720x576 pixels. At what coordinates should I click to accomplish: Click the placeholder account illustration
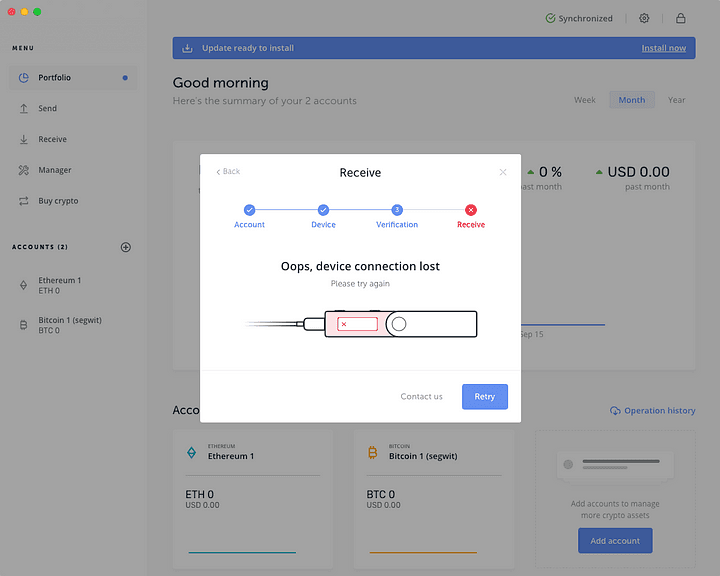coord(615,466)
